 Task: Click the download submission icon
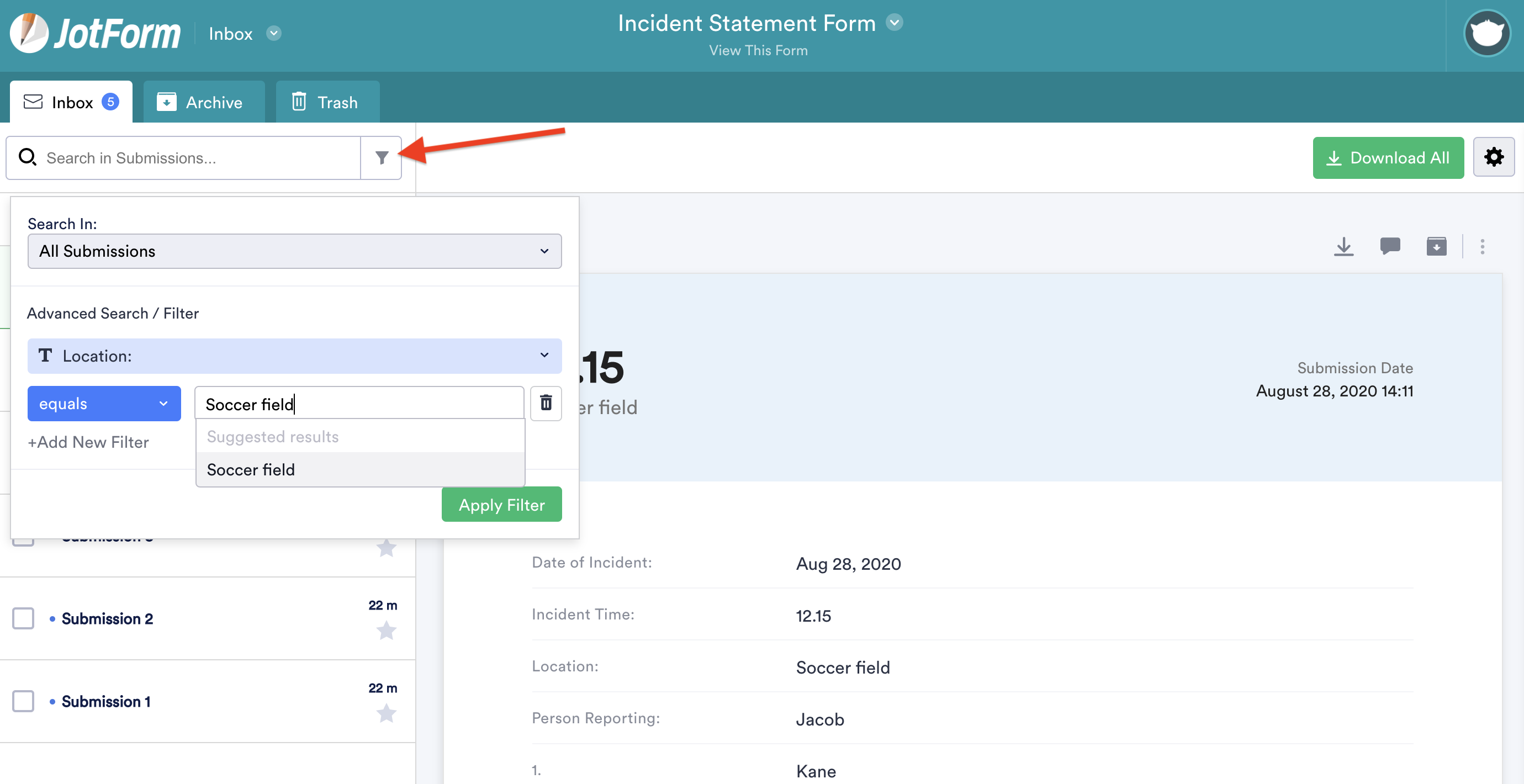coord(1343,246)
